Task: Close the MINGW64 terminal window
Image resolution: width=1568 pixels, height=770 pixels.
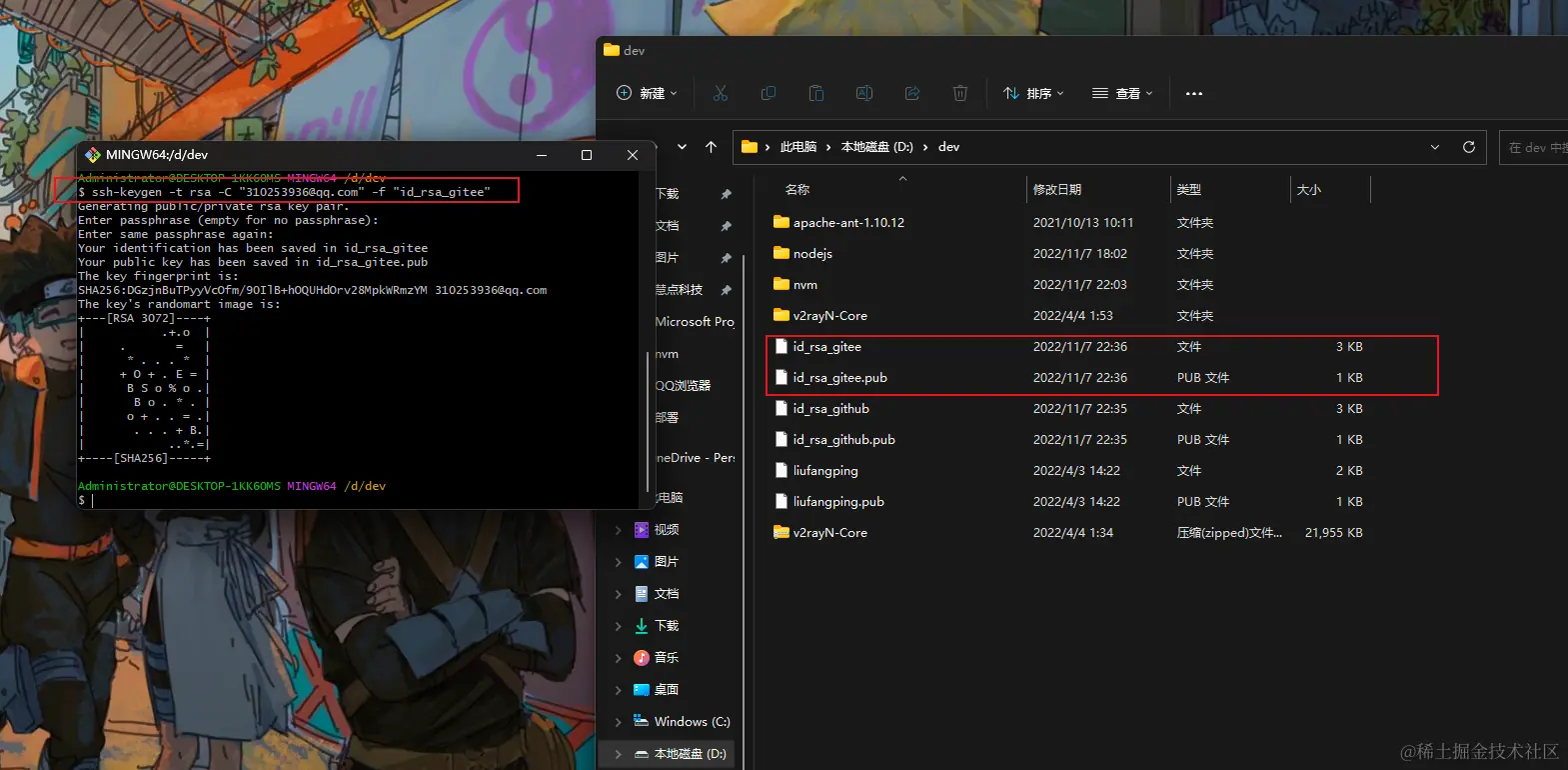Action: click(632, 155)
